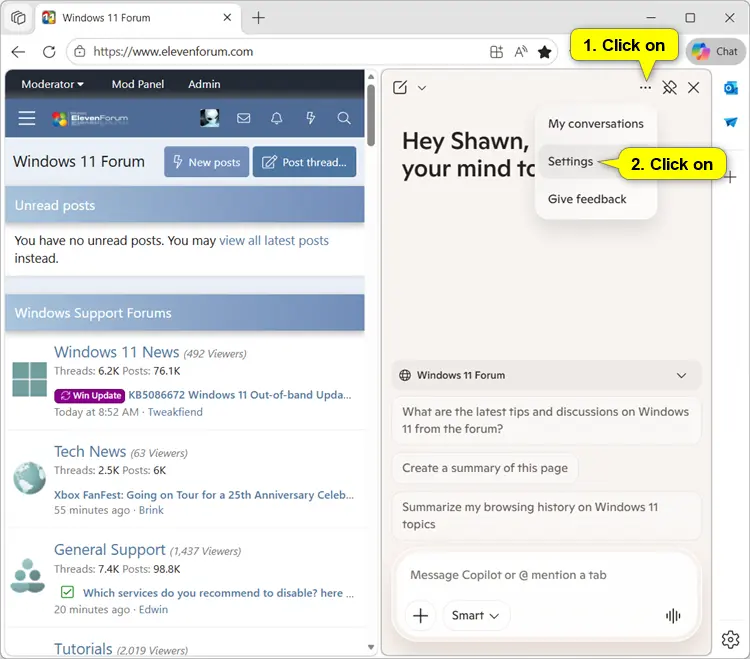
Task: Click page scrollbar up arrow
Action: [371, 77]
